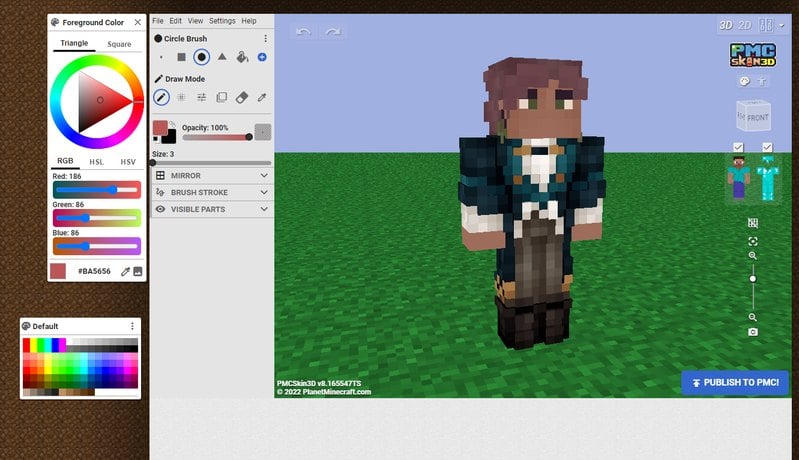Switch color picker to Square tab
The image size is (799, 460).
pyautogui.click(x=119, y=44)
